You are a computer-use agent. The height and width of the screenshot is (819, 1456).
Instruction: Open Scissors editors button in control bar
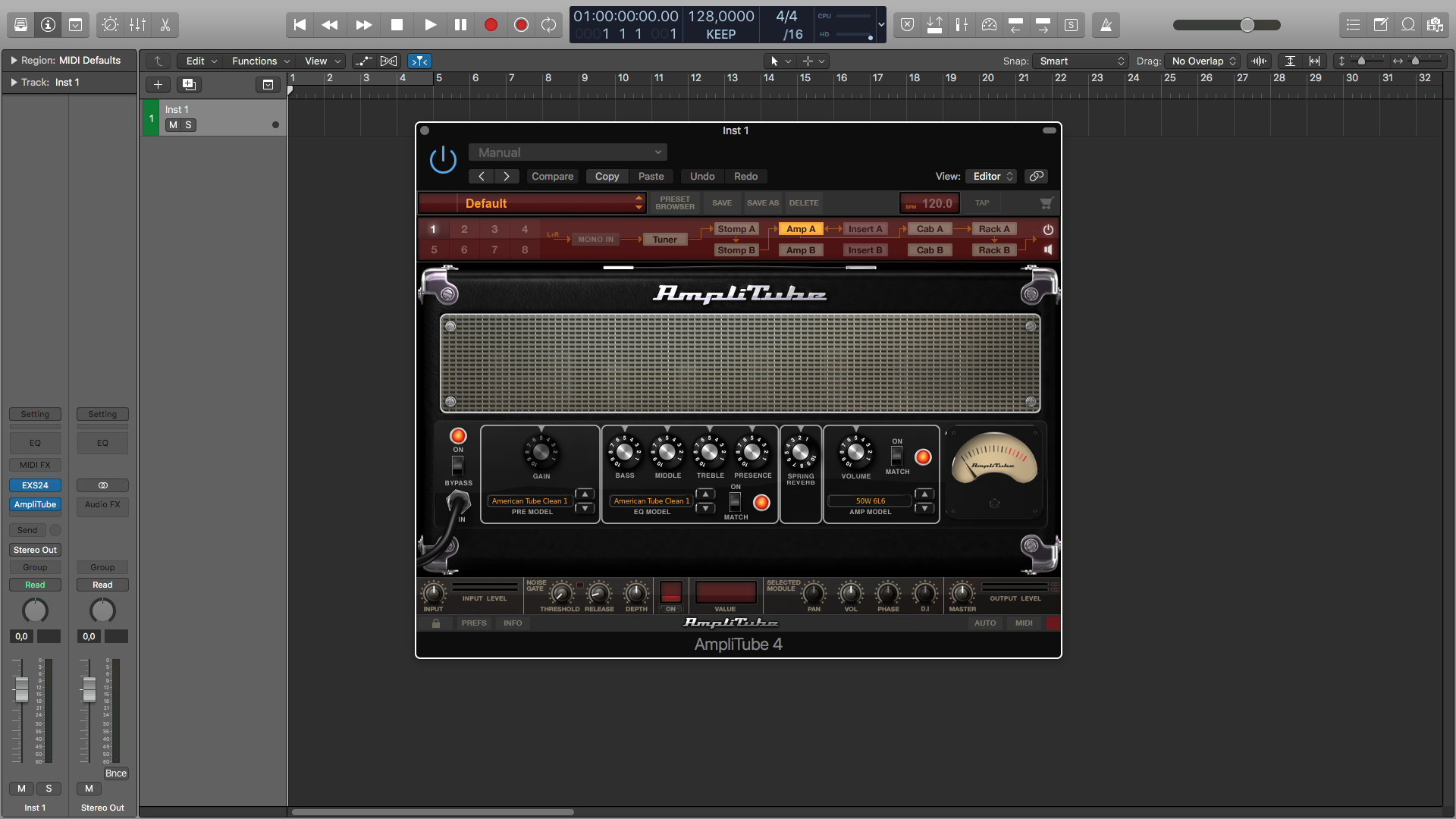tap(165, 25)
